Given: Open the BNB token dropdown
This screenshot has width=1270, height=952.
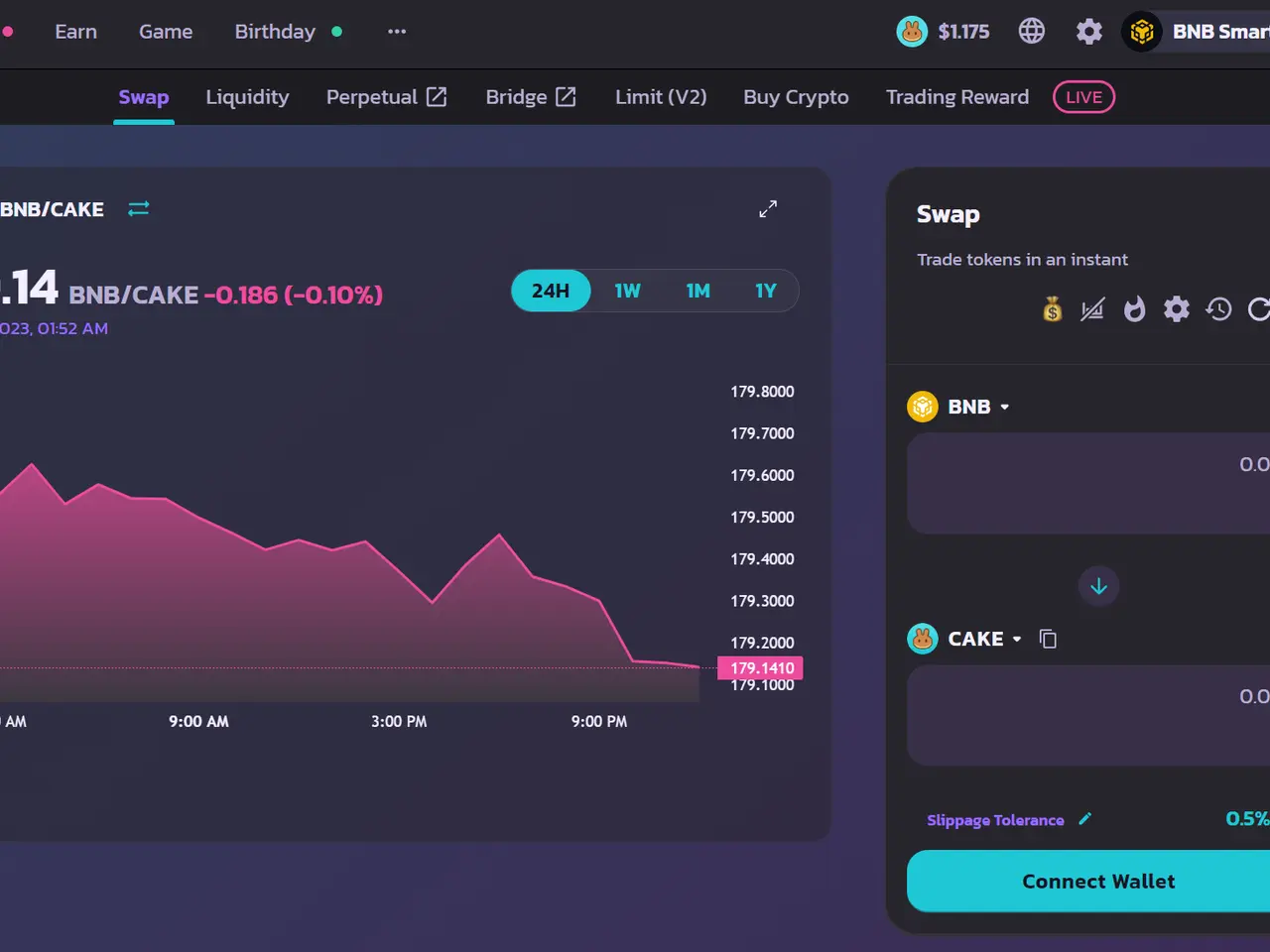Looking at the screenshot, I should coord(959,407).
